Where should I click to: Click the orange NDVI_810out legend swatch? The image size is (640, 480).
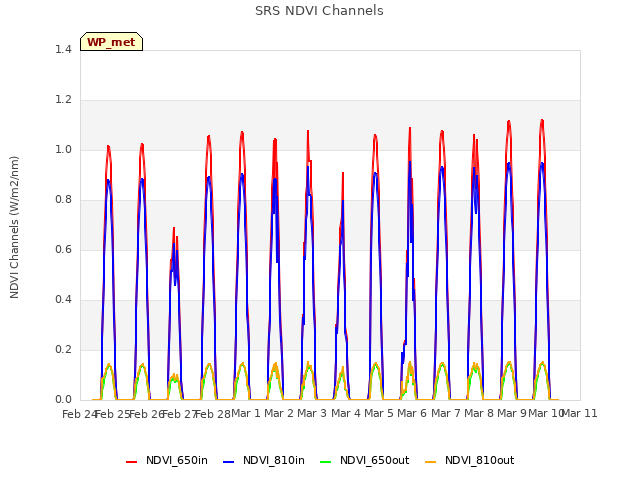[x=430, y=462]
